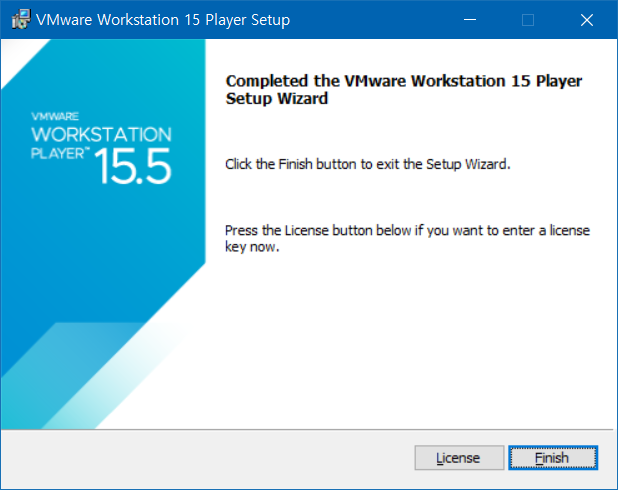Open the License key entry button
The image size is (618, 490).
click(x=459, y=458)
